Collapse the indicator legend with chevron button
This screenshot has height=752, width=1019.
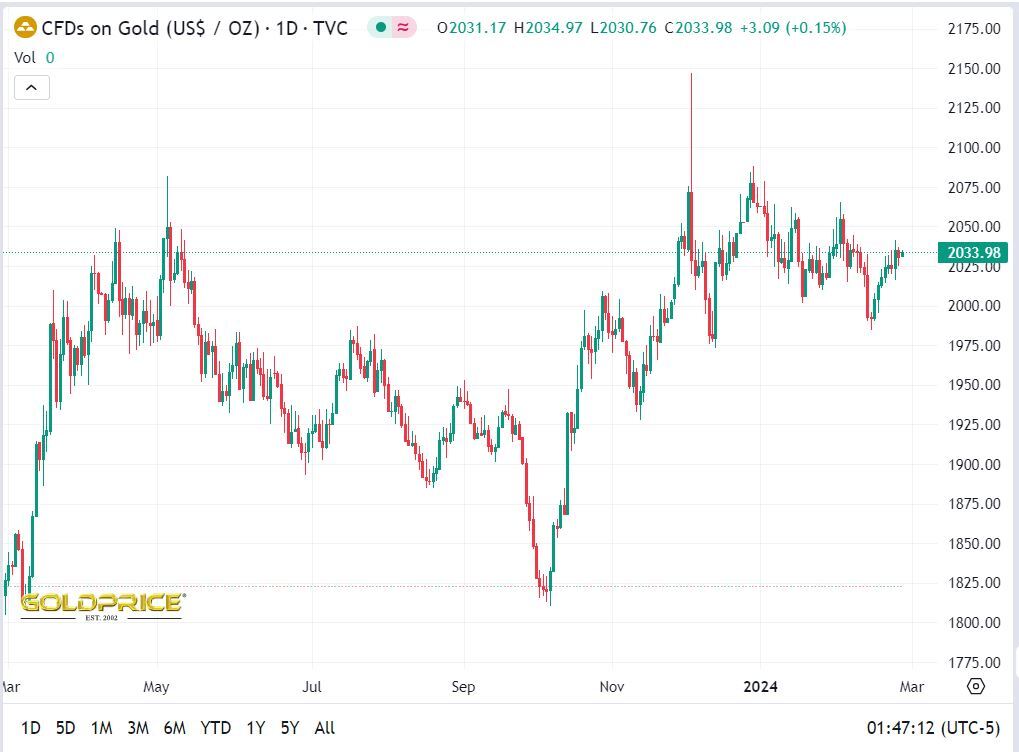32,88
